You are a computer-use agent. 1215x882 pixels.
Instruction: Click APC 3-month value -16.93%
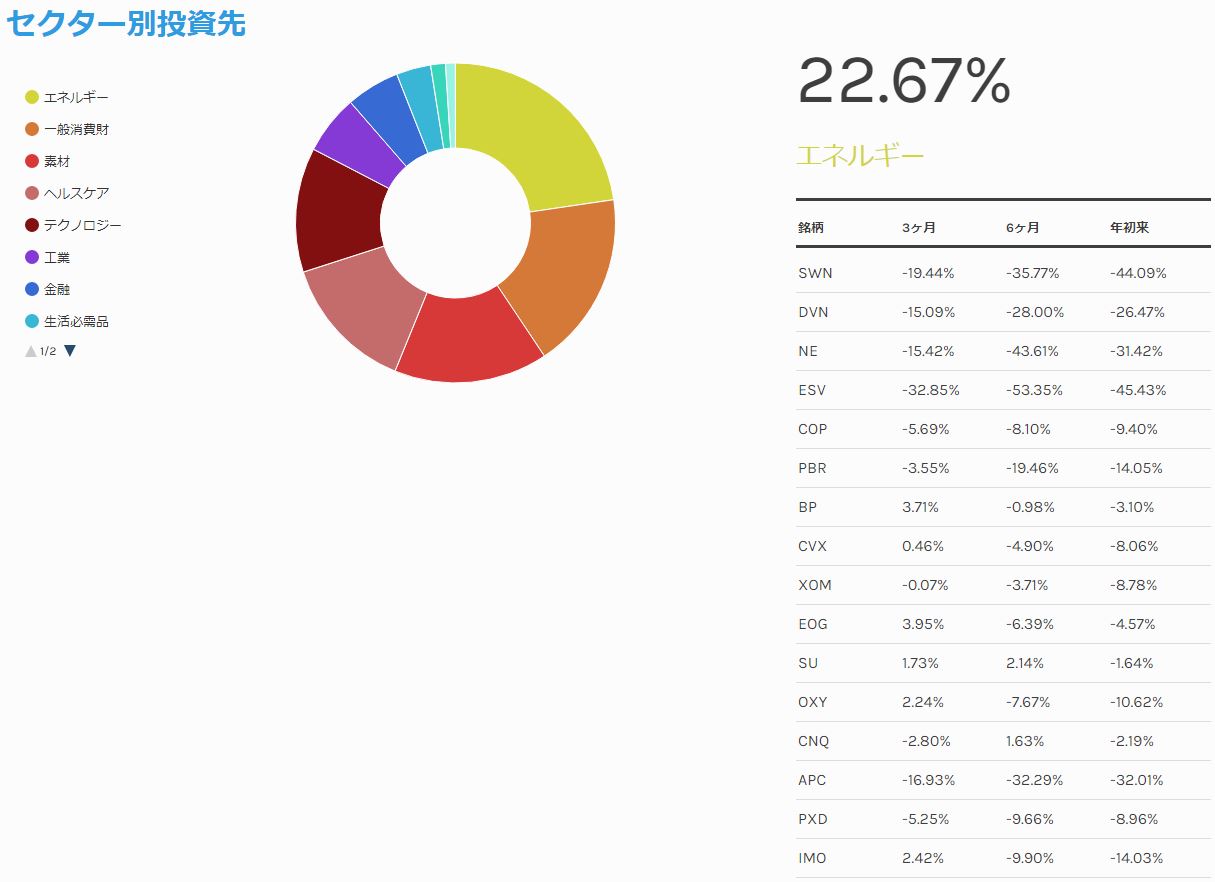coord(928,780)
